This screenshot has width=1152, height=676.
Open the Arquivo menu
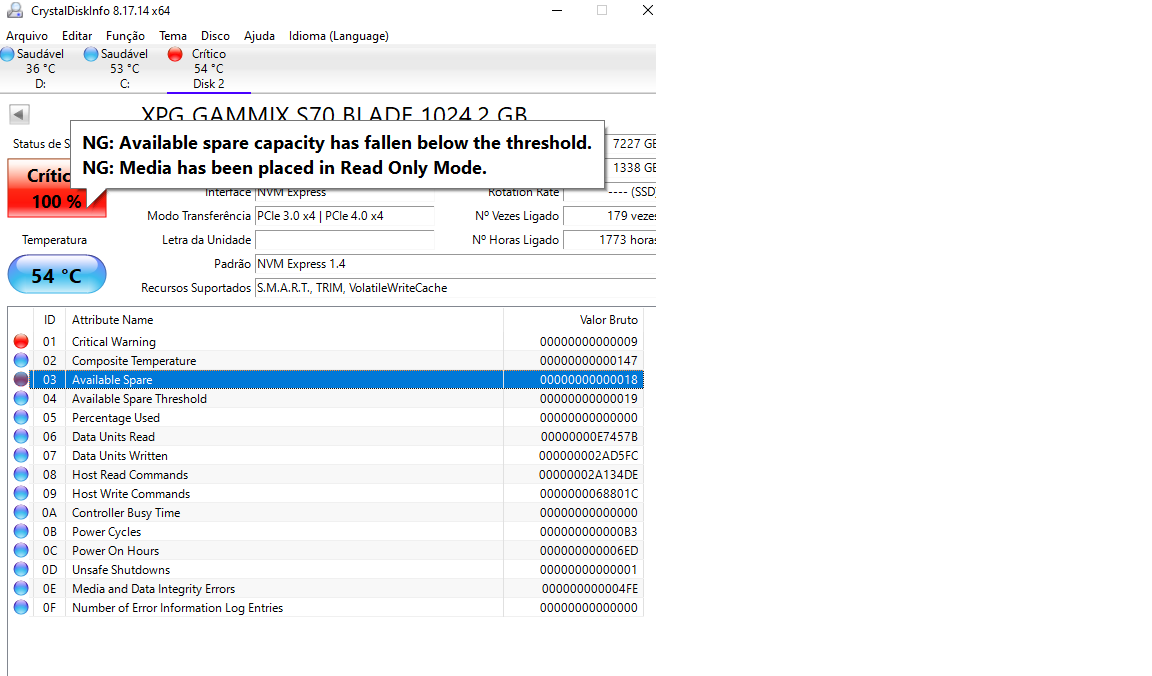27,36
